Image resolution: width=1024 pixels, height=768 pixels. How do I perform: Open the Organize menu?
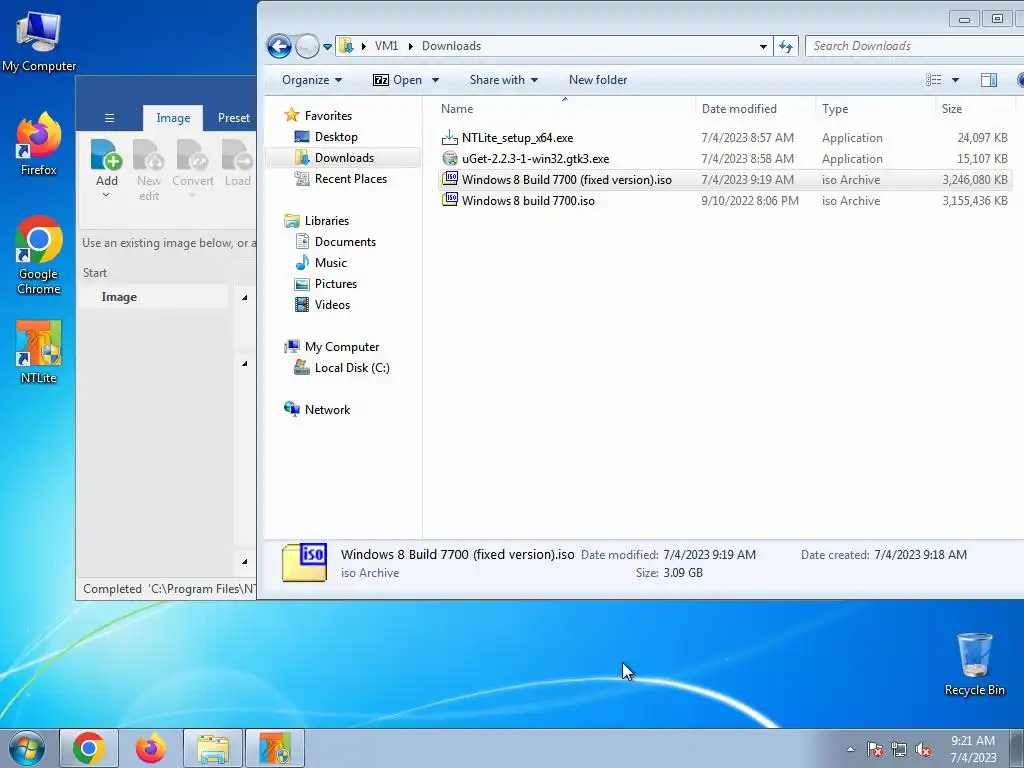pos(312,80)
